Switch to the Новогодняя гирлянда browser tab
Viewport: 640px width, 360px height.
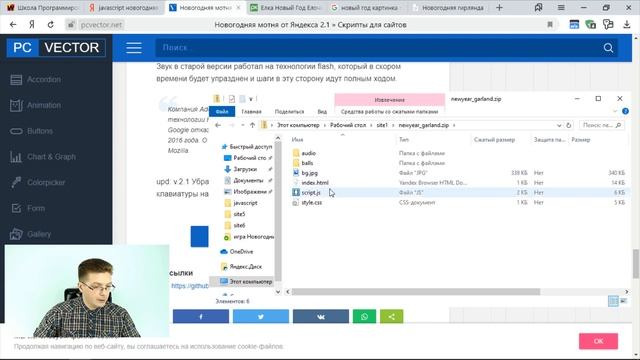pos(448,7)
